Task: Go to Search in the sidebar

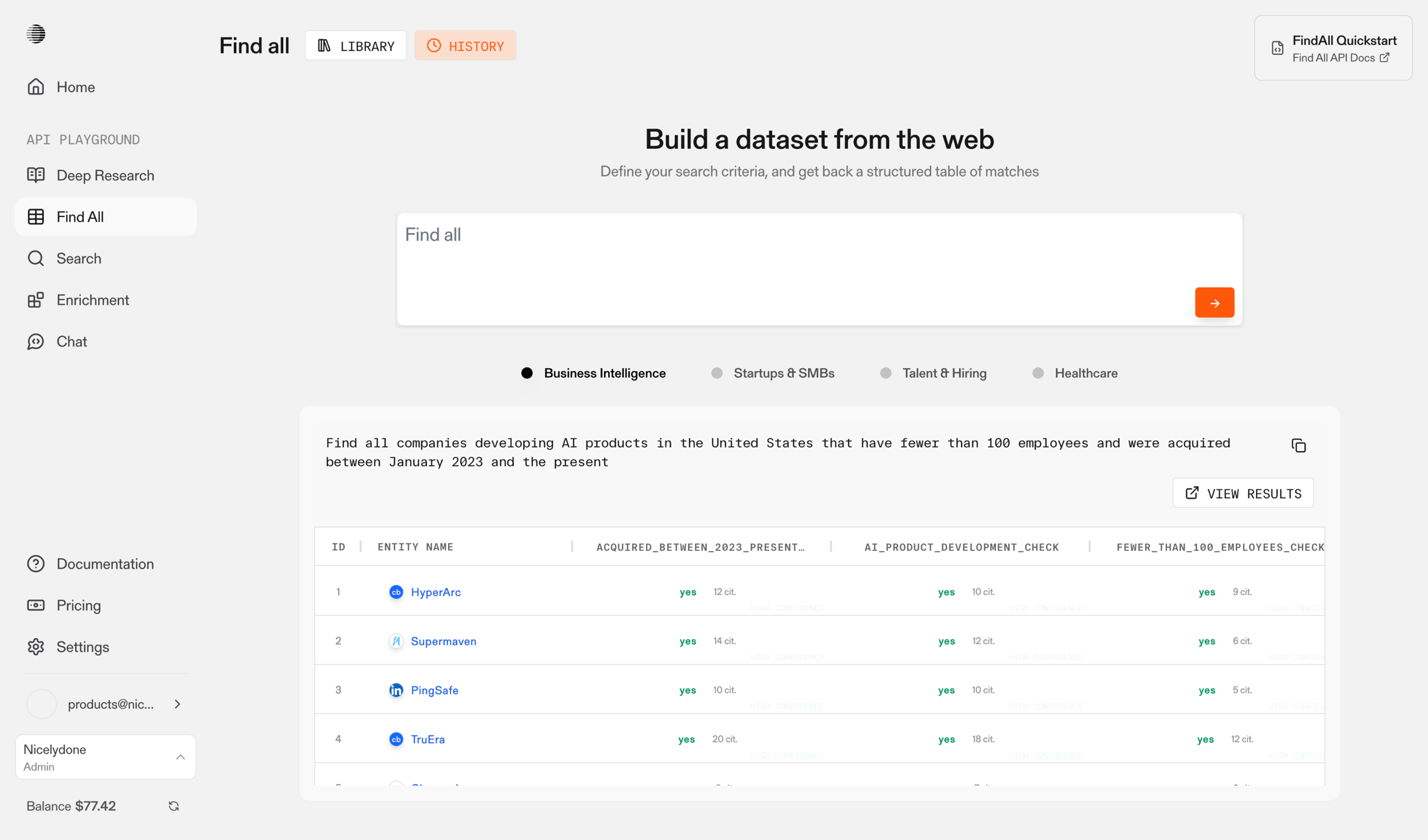Action: [x=105, y=258]
